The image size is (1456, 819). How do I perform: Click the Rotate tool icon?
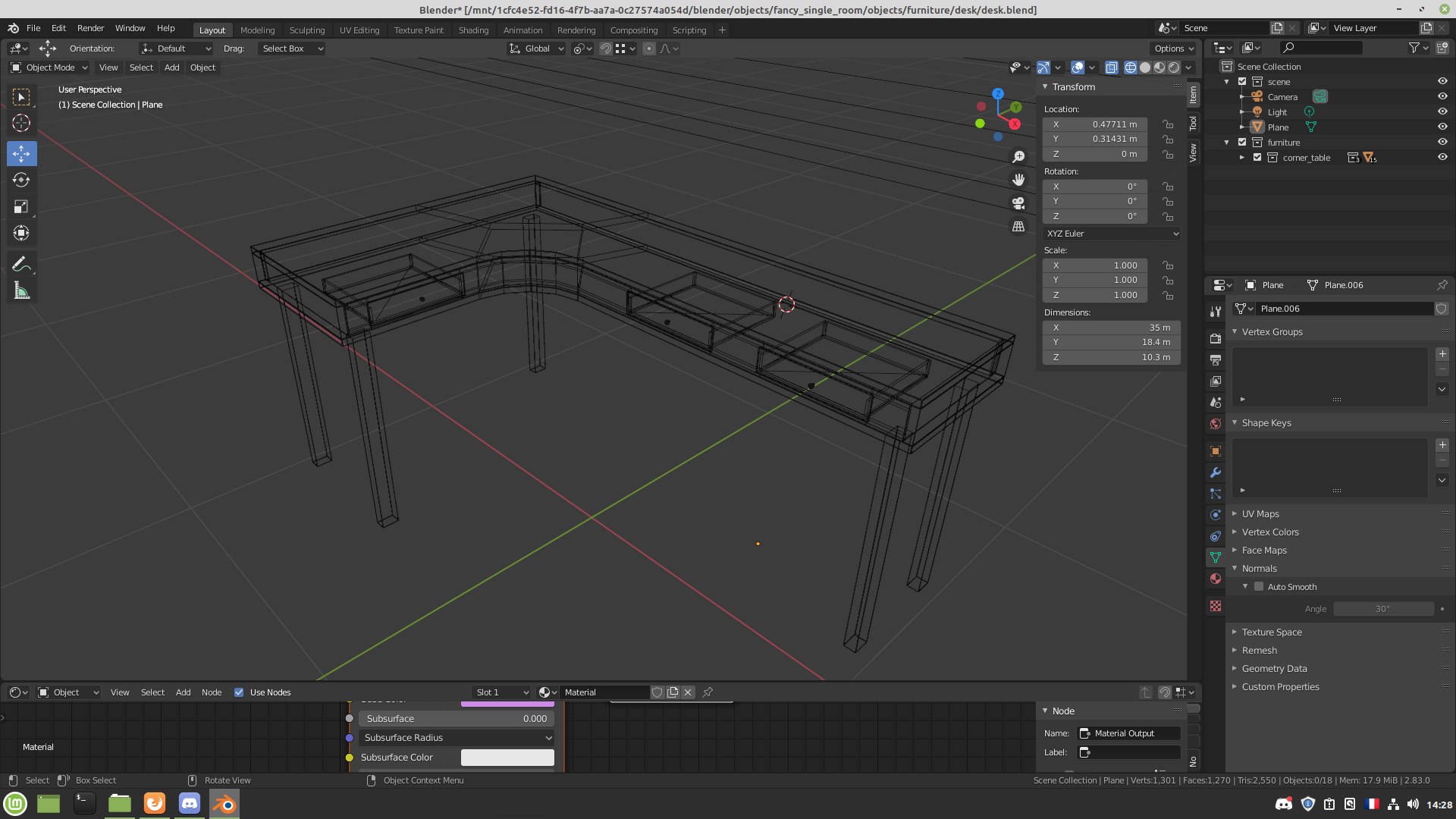pos(22,180)
